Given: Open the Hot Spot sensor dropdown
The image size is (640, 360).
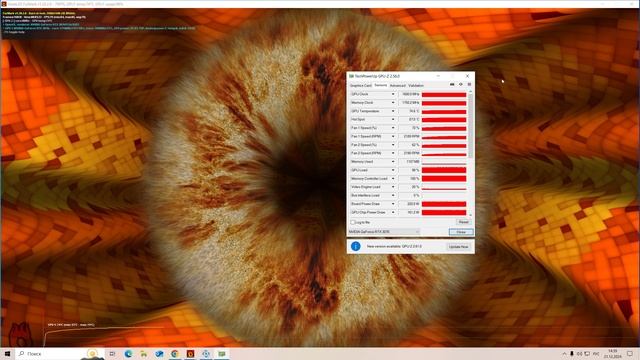Looking at the screenshot, I should click(393, 119).
